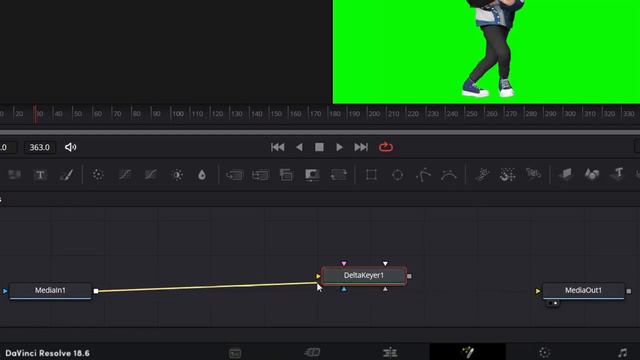Stop playback

point(319,147)
